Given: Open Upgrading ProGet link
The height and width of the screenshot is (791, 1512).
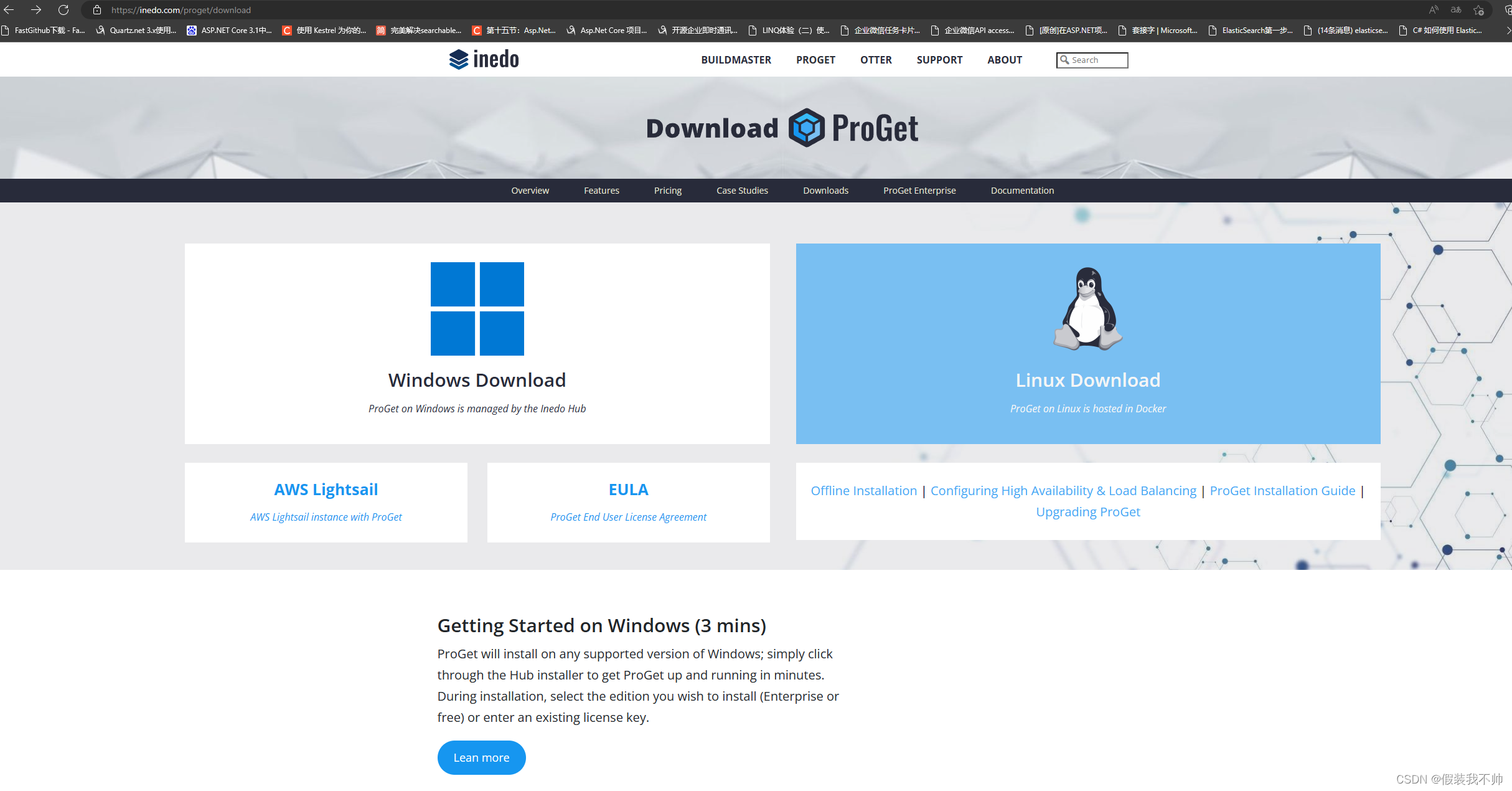Looking at the screenshot, I should click(x=1088, y=512).
